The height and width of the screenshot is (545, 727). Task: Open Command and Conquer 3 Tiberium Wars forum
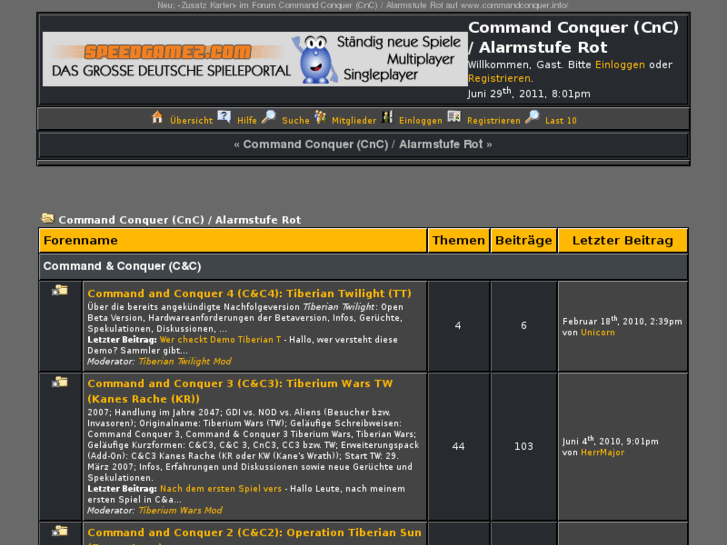click(x=240, y=391)
